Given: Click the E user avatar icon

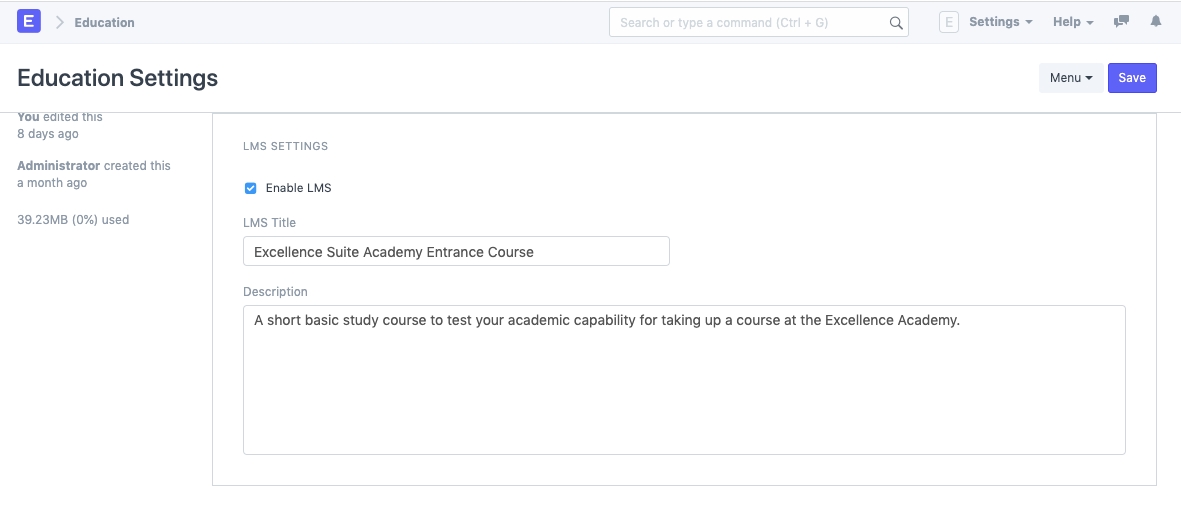Looking at the screenshot, I should (949, 22).
